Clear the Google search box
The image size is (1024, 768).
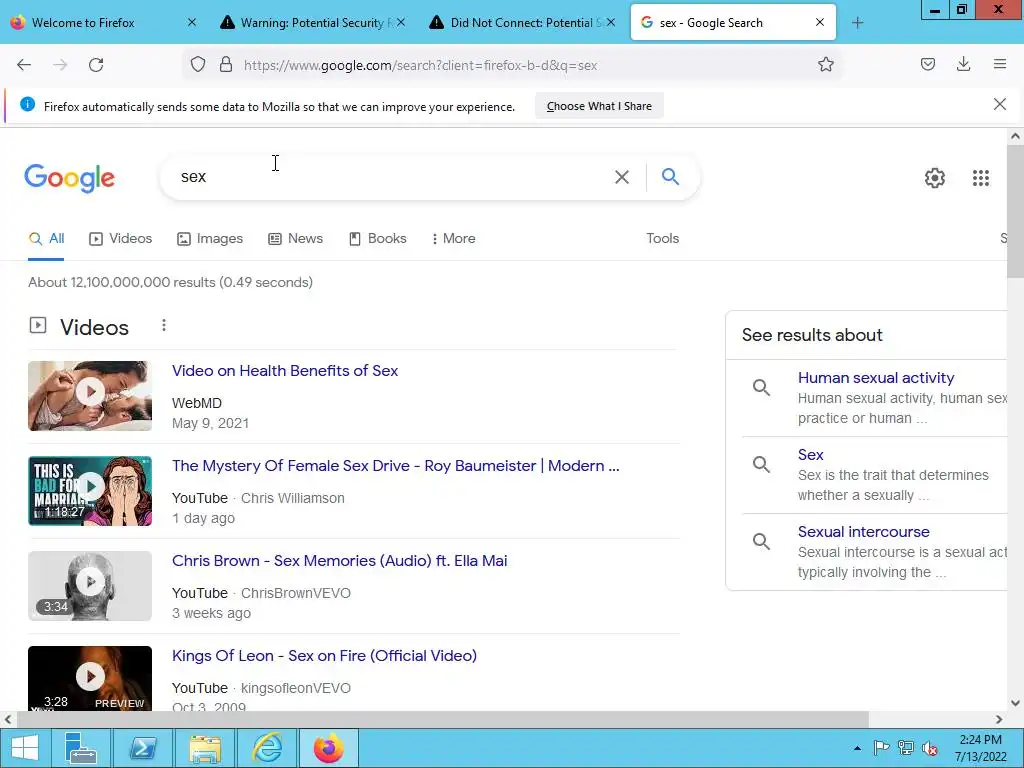click(x=622, y=177)
